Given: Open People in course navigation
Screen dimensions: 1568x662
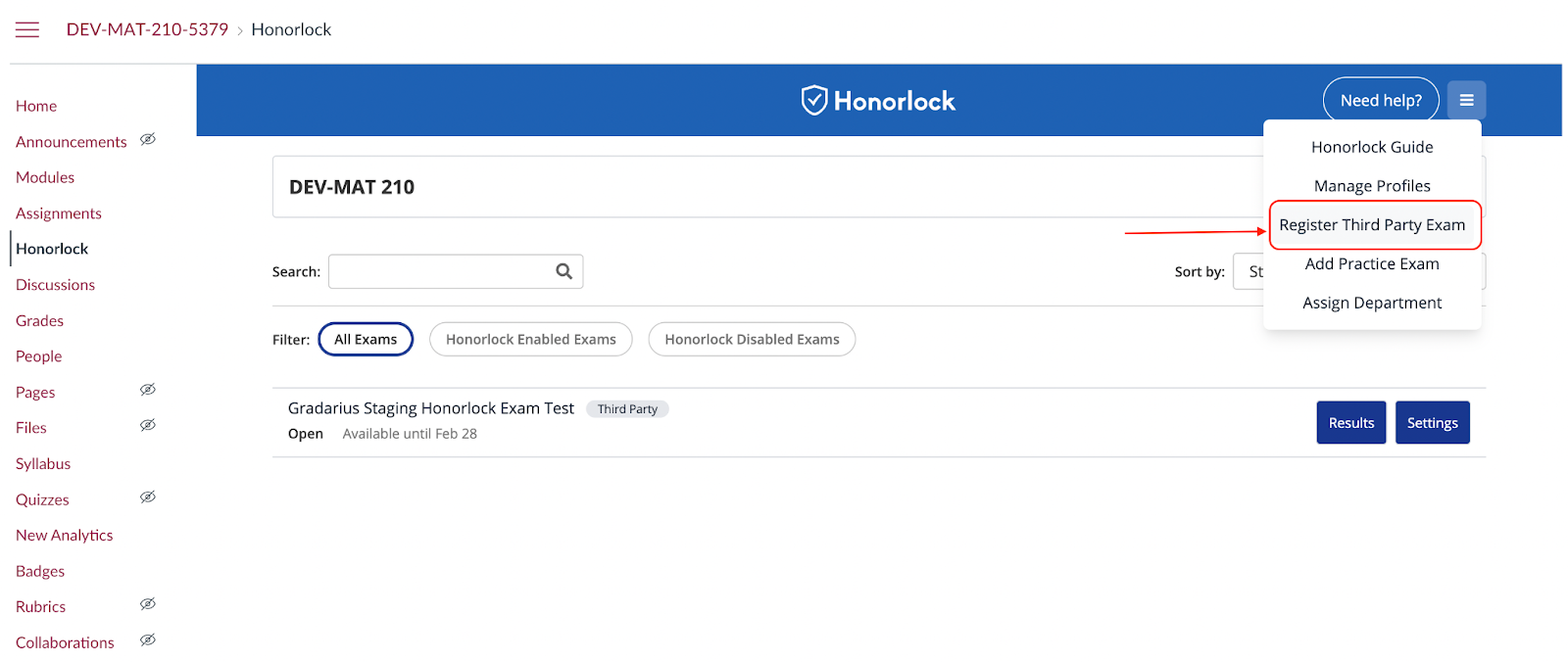Looking at the screenshot, I should click(x=39, y=356).
